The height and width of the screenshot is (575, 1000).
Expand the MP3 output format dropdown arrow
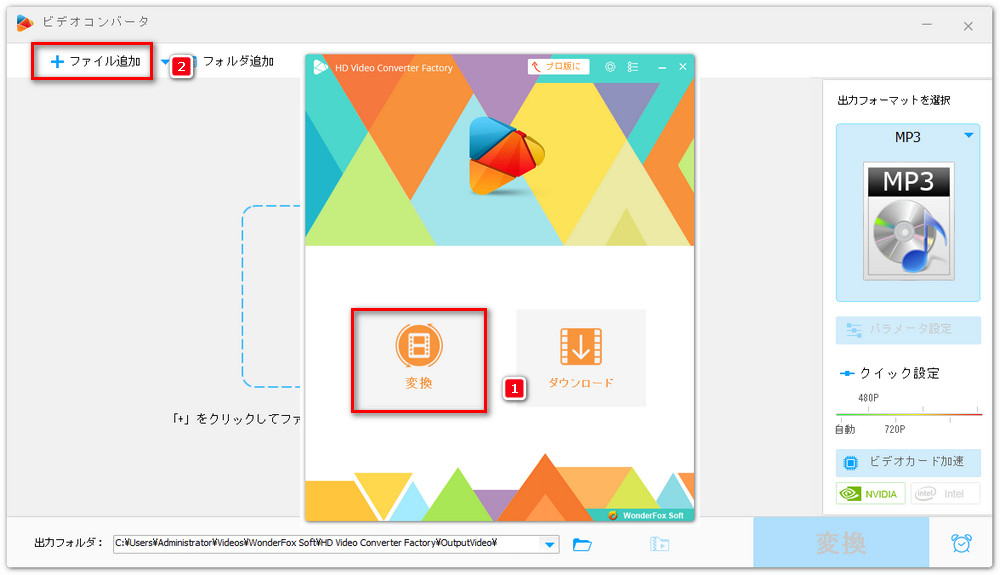(x=968, y=136)
